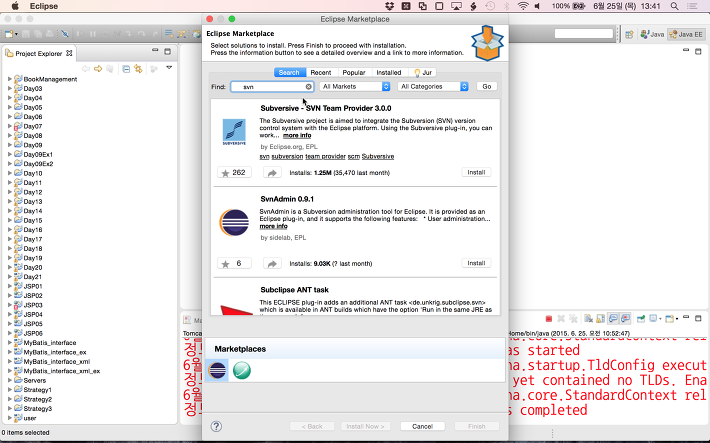The image size is (710, 443).
Task: Select the Eclipse Marketplace catalog icon
Action: click(217, 371)
